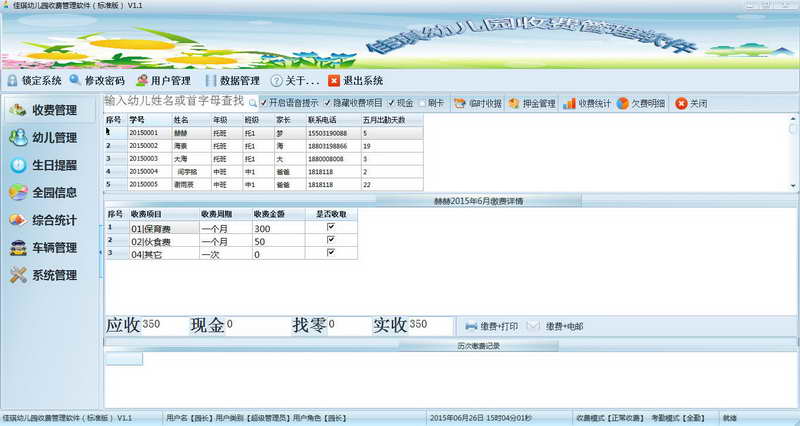800x426 pixels.
Task: Toggle the 开启语音提示 checkbox
Action: (264, 103)
